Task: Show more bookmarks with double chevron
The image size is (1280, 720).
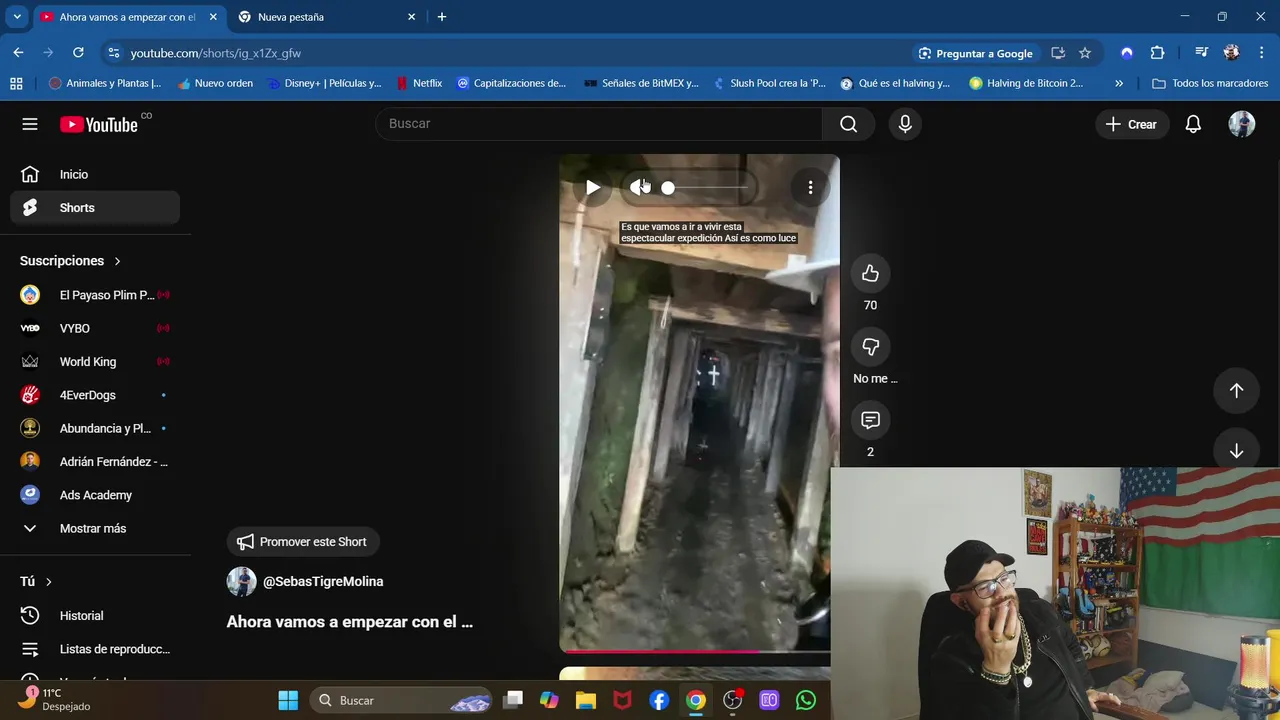Action: (x=1119, y=83)
